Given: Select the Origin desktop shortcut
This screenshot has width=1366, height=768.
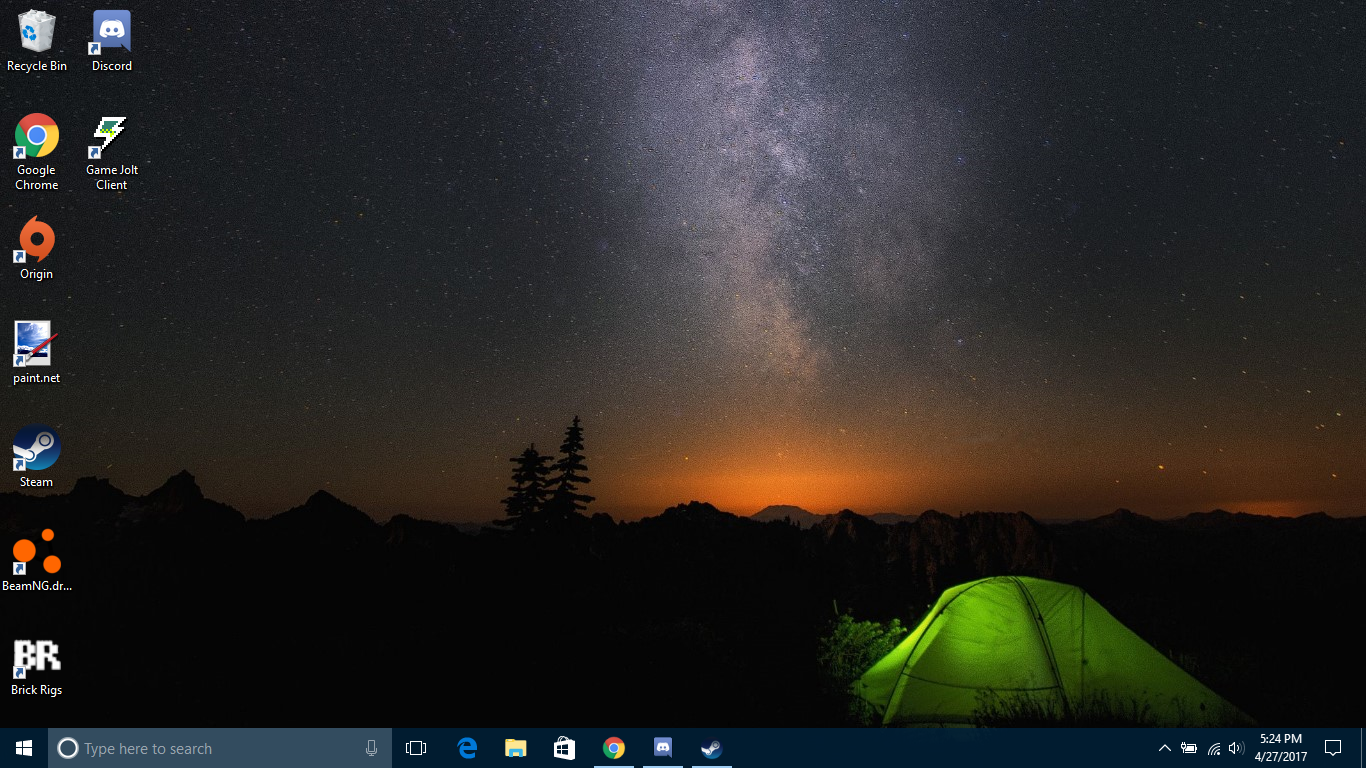Looking at the screenshot, I should click(37, 248).
